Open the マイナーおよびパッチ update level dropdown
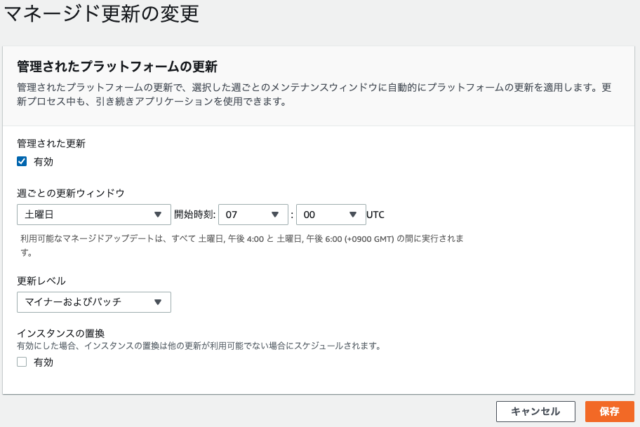This screenshot has height=427, width=640. (x=94, y=302)
